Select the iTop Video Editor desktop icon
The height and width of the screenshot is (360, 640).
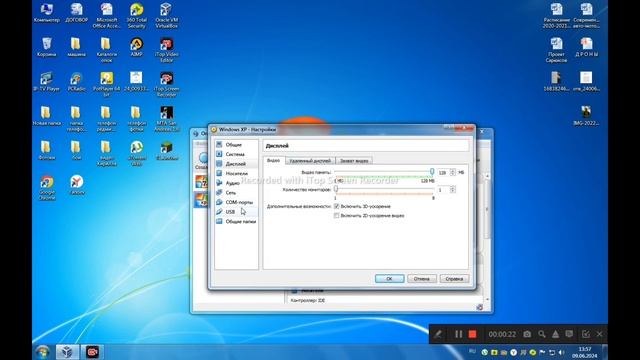[x=167, y=50]
